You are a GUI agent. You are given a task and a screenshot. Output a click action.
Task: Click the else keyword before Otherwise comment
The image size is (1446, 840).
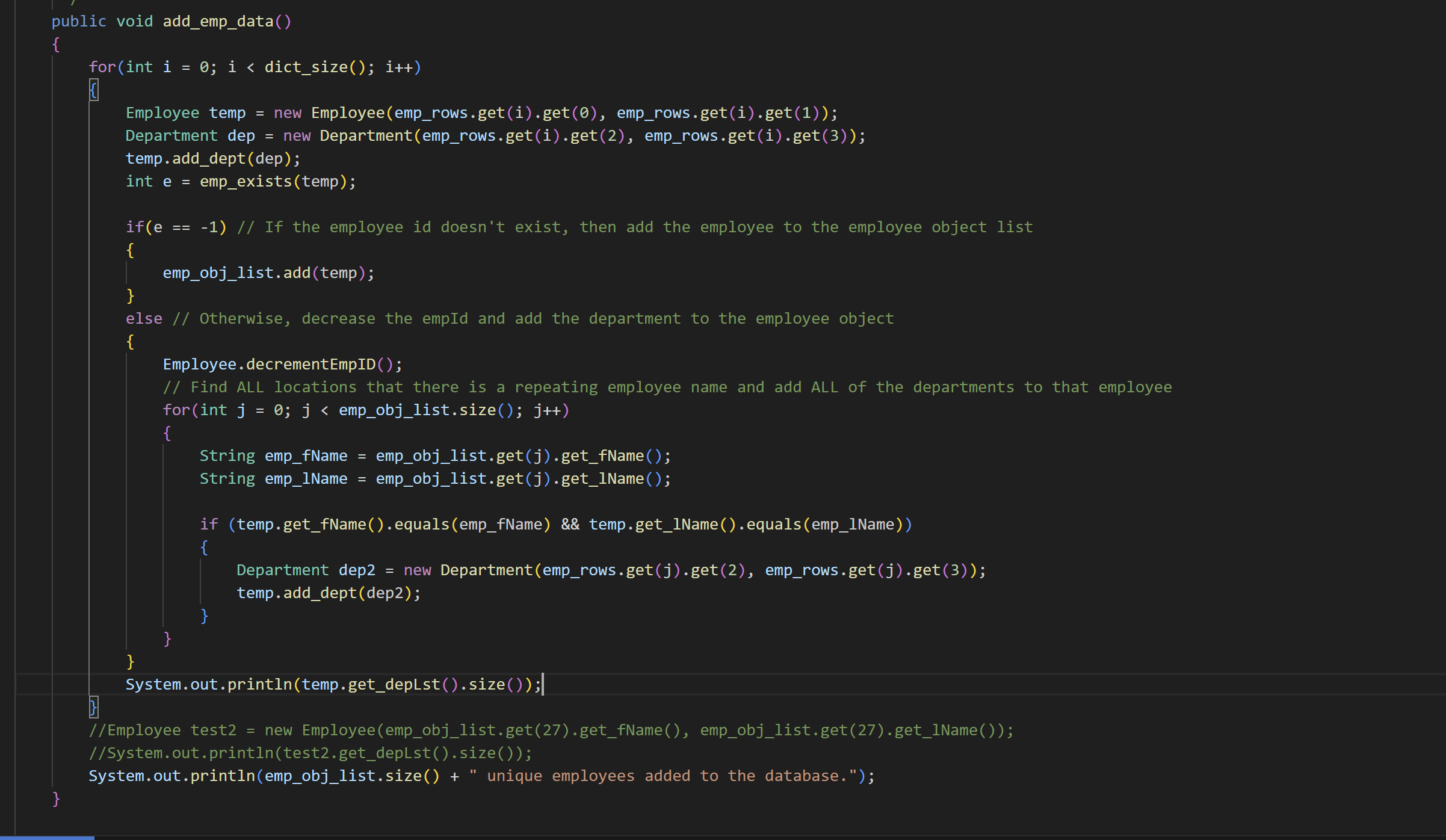tap(144, 319)
